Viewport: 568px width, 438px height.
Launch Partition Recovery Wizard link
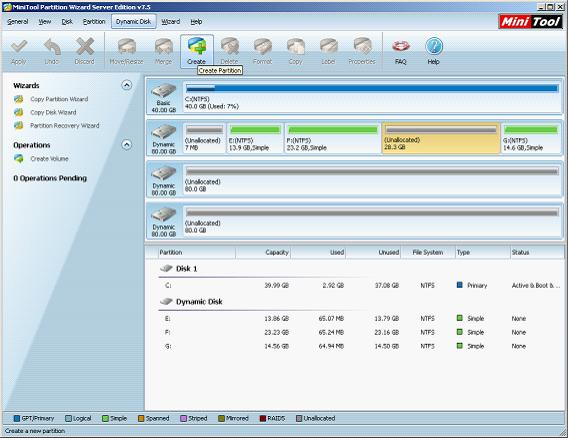(64, 126)
